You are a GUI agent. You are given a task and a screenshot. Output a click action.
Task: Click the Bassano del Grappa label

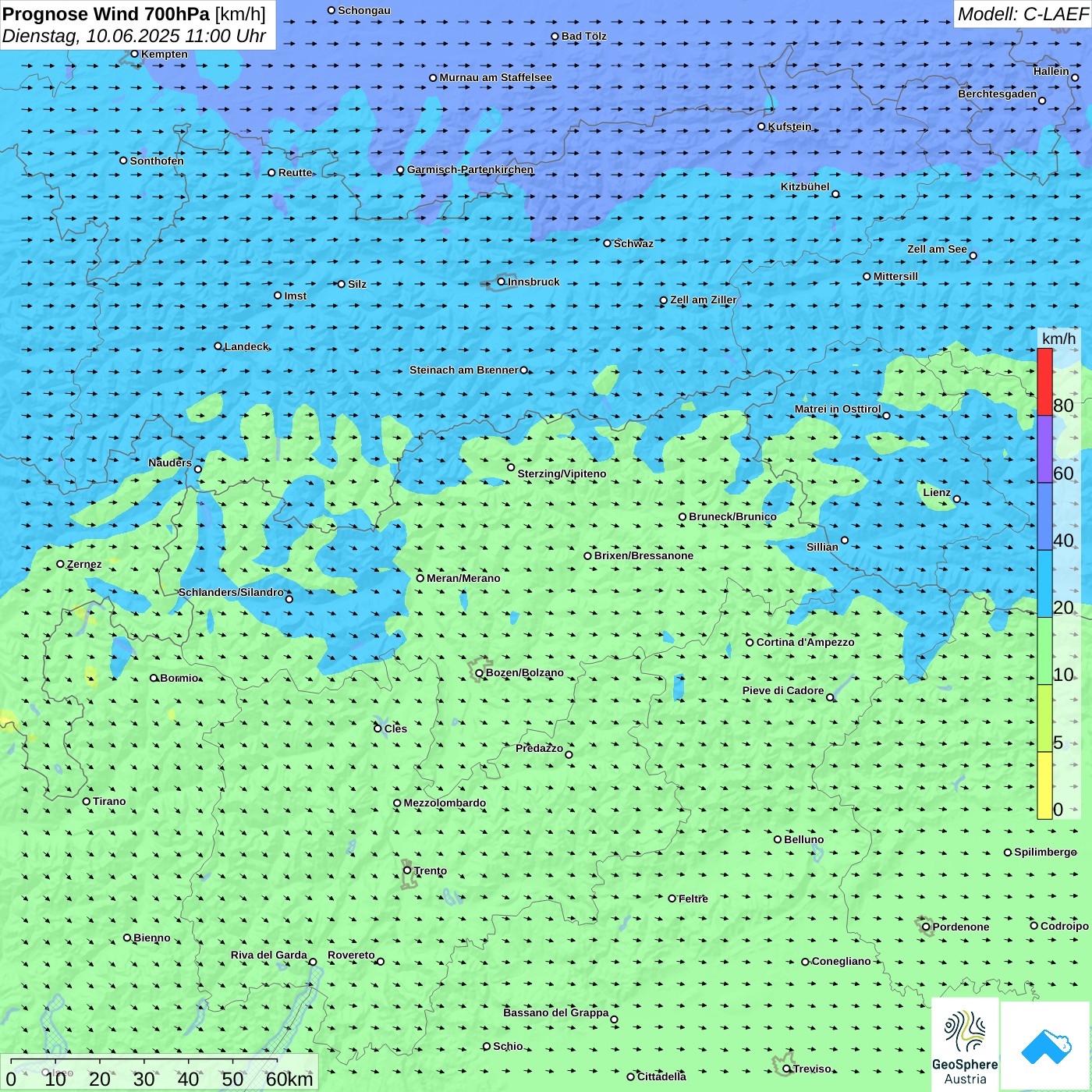[556, 1012]
